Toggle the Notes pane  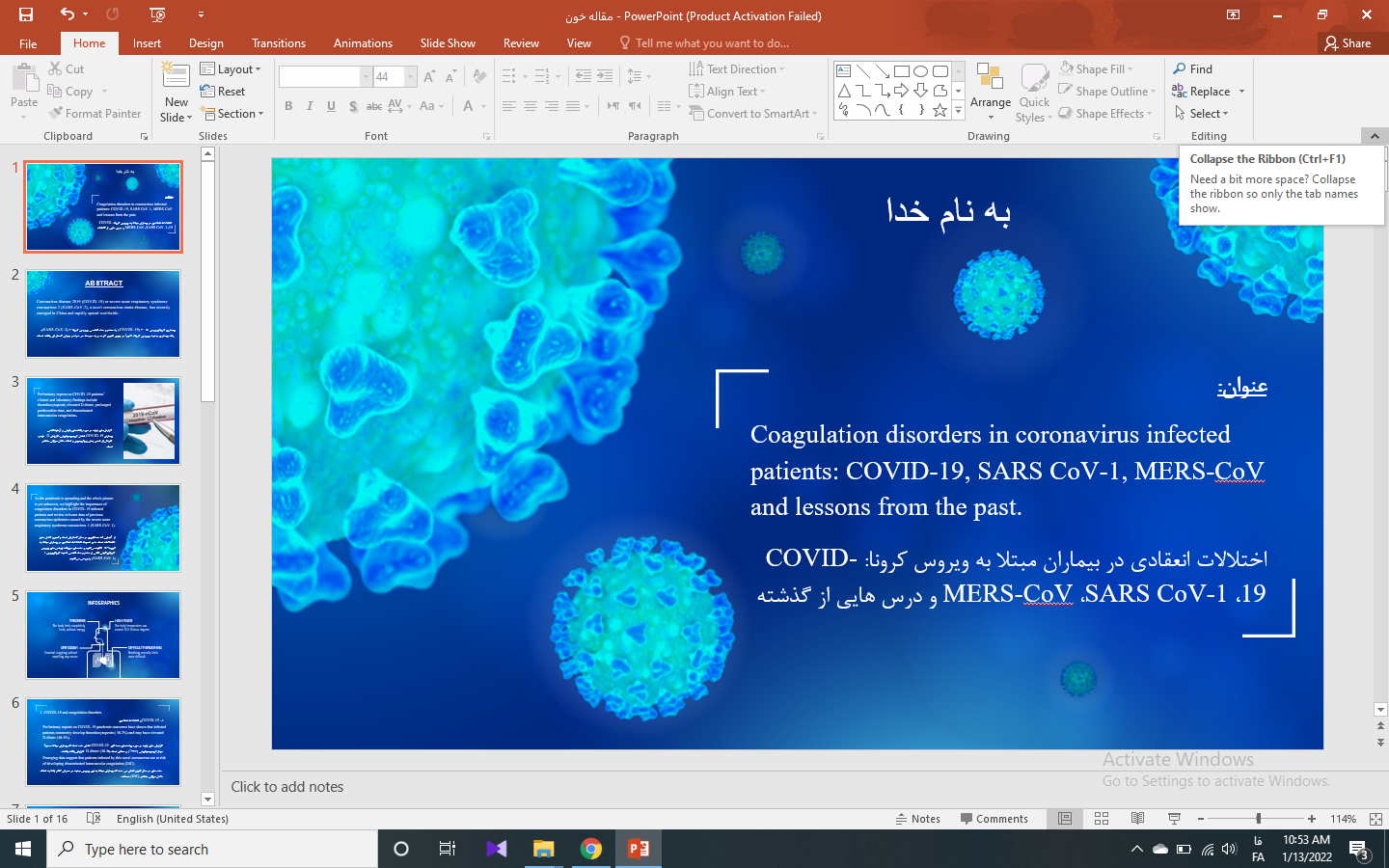[917, 819]
